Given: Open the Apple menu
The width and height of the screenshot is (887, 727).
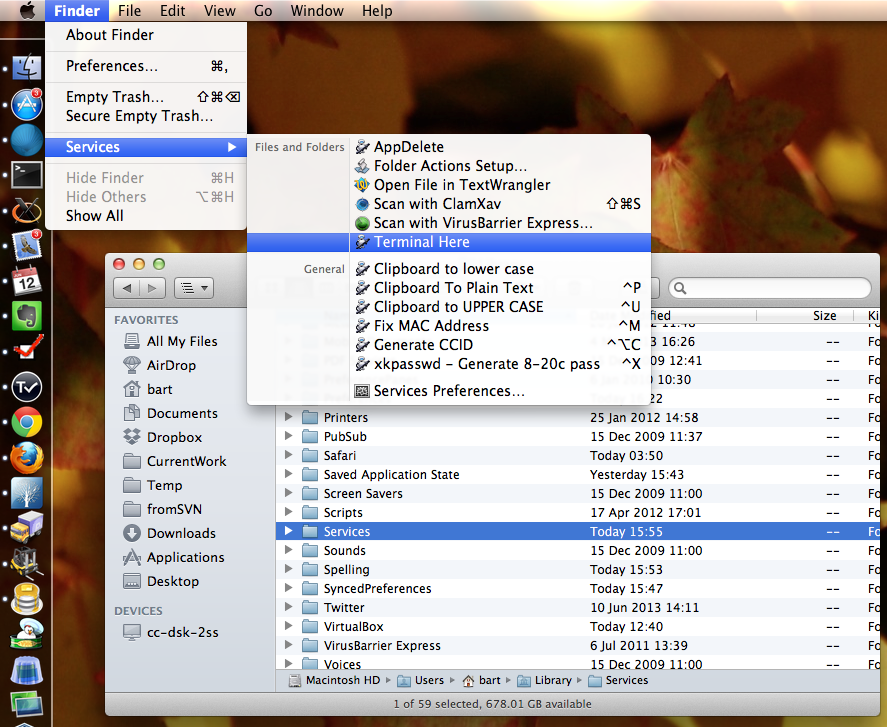Looking at the screenshot, I should tap(27, 11).
